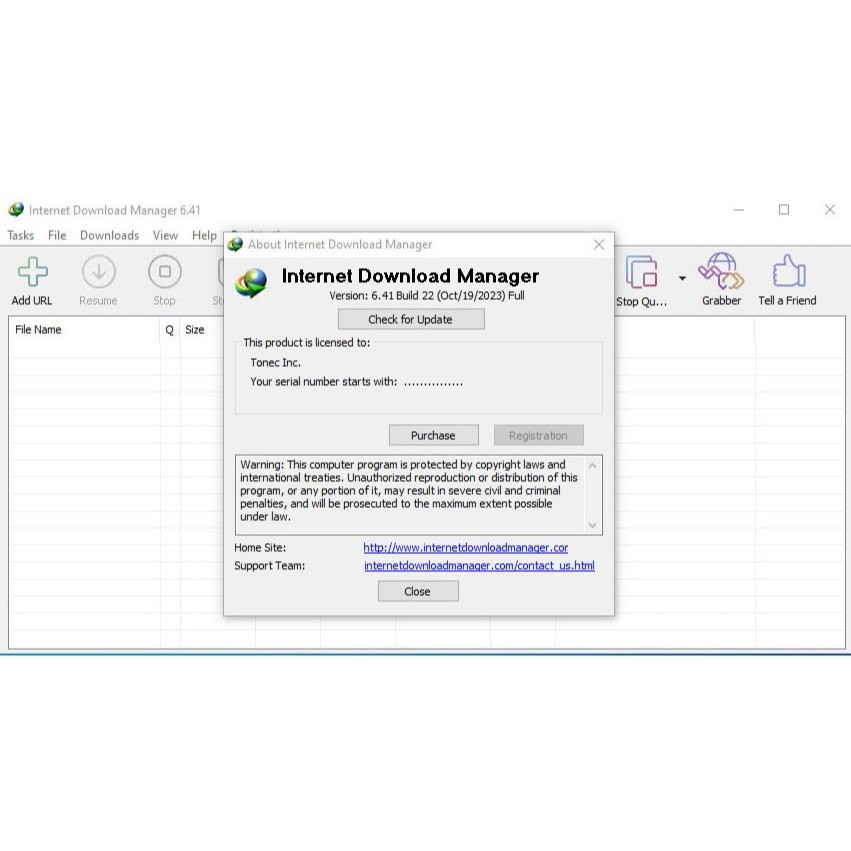This screenshot has height=851, width=851.
Task: Maximize the Internet Download Manager window
Action: click(784, 209)
